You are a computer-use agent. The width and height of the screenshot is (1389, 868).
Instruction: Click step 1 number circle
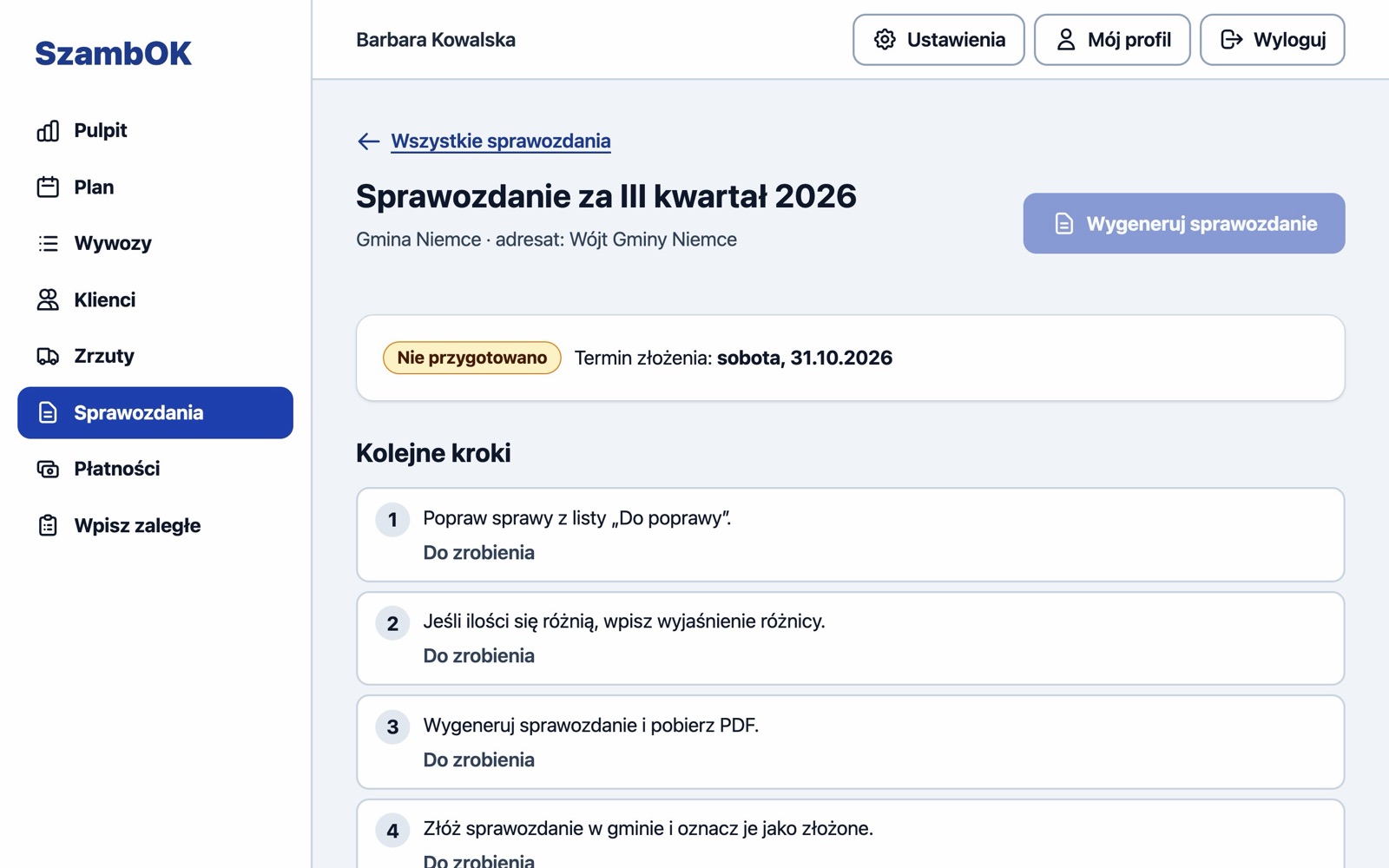pyautogui.click(x=392, y=520)
